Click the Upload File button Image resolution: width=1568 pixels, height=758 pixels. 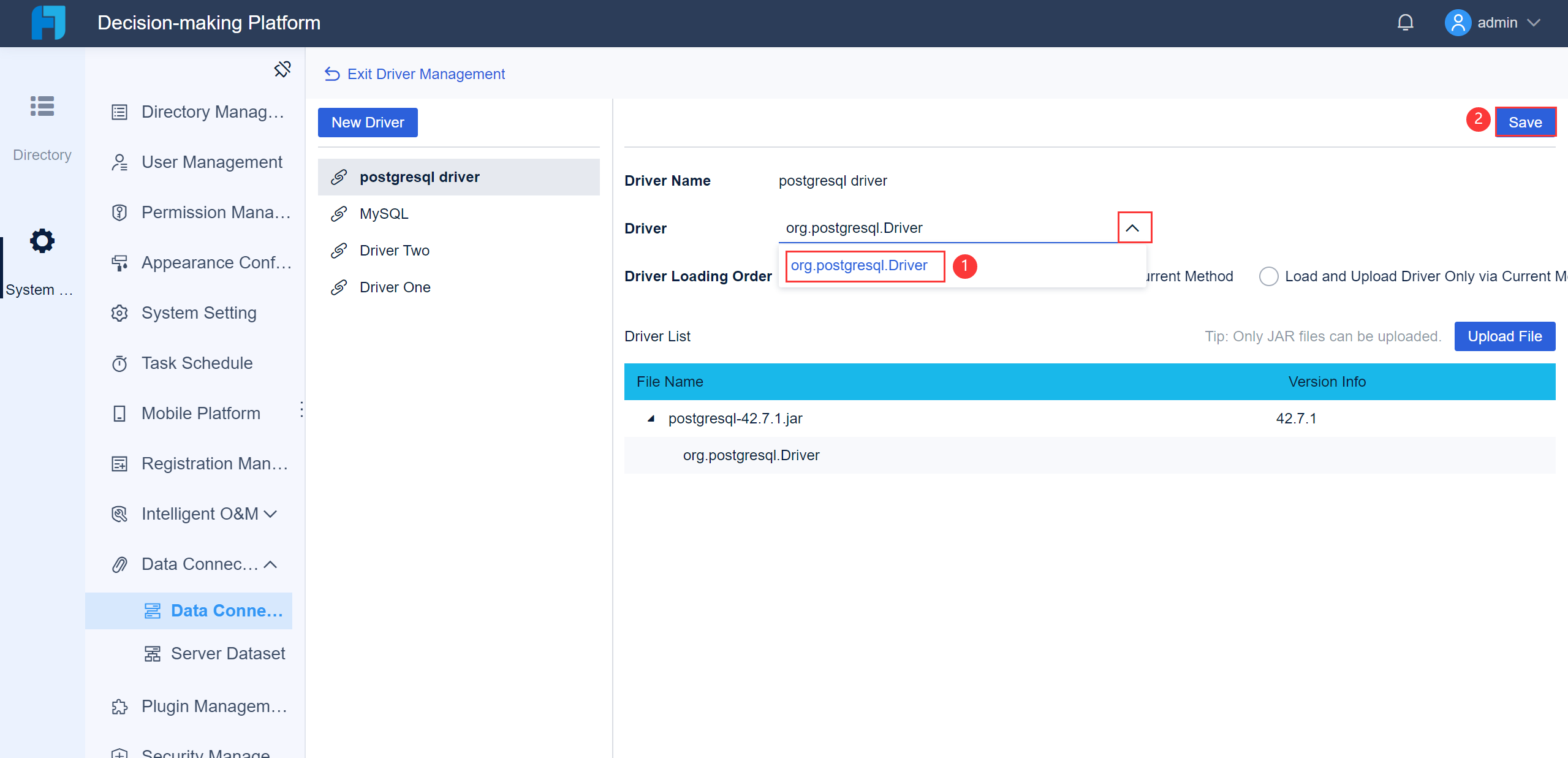1504,336
